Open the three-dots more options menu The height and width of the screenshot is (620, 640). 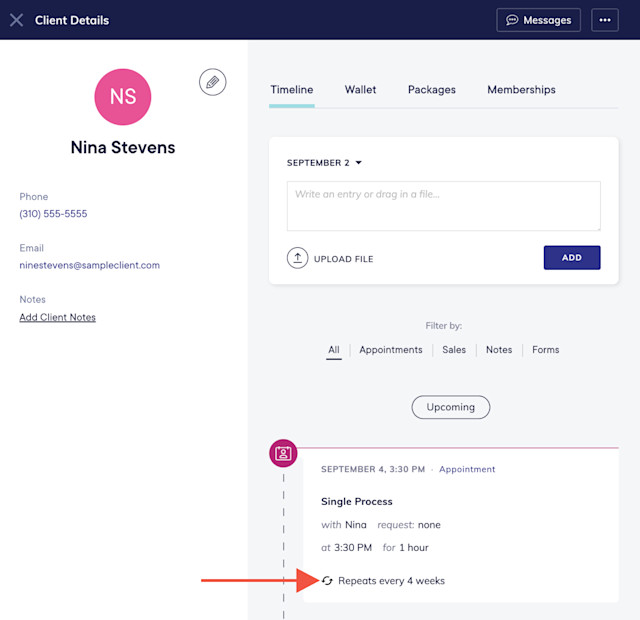tap(604, 20)
